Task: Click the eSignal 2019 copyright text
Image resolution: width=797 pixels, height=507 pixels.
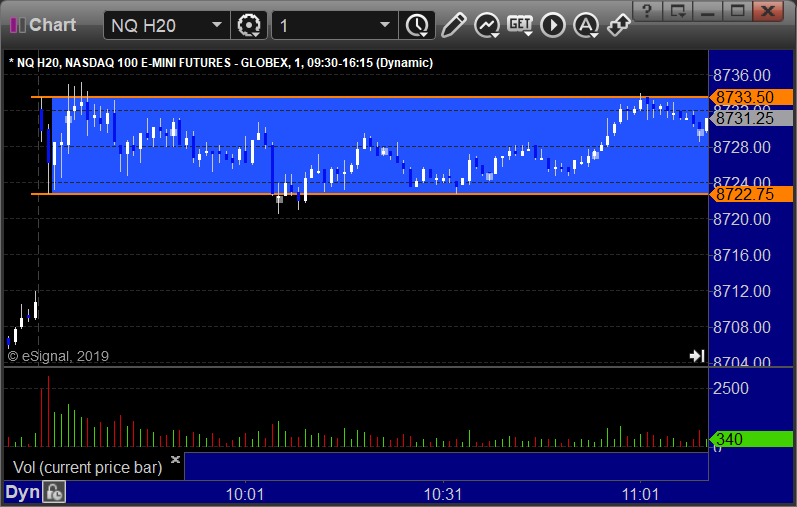Action: (58, 356)
